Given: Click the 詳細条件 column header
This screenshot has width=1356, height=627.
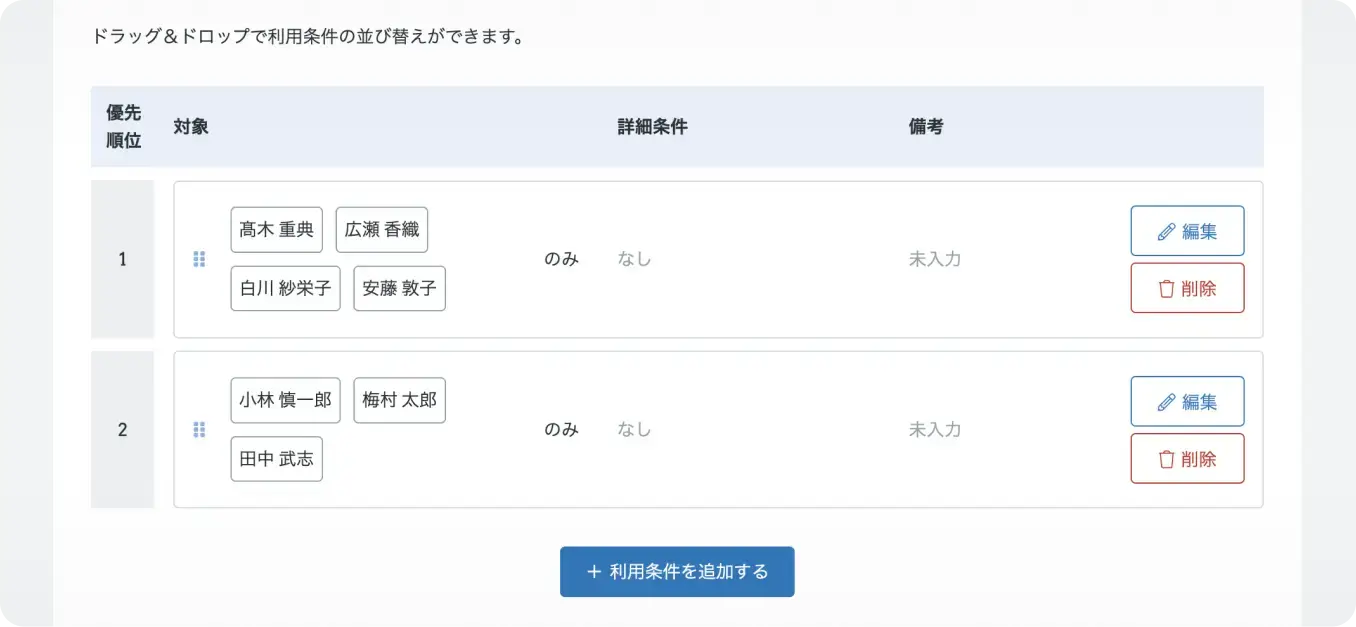Looking at the screenshot, I should coord(652,127).
